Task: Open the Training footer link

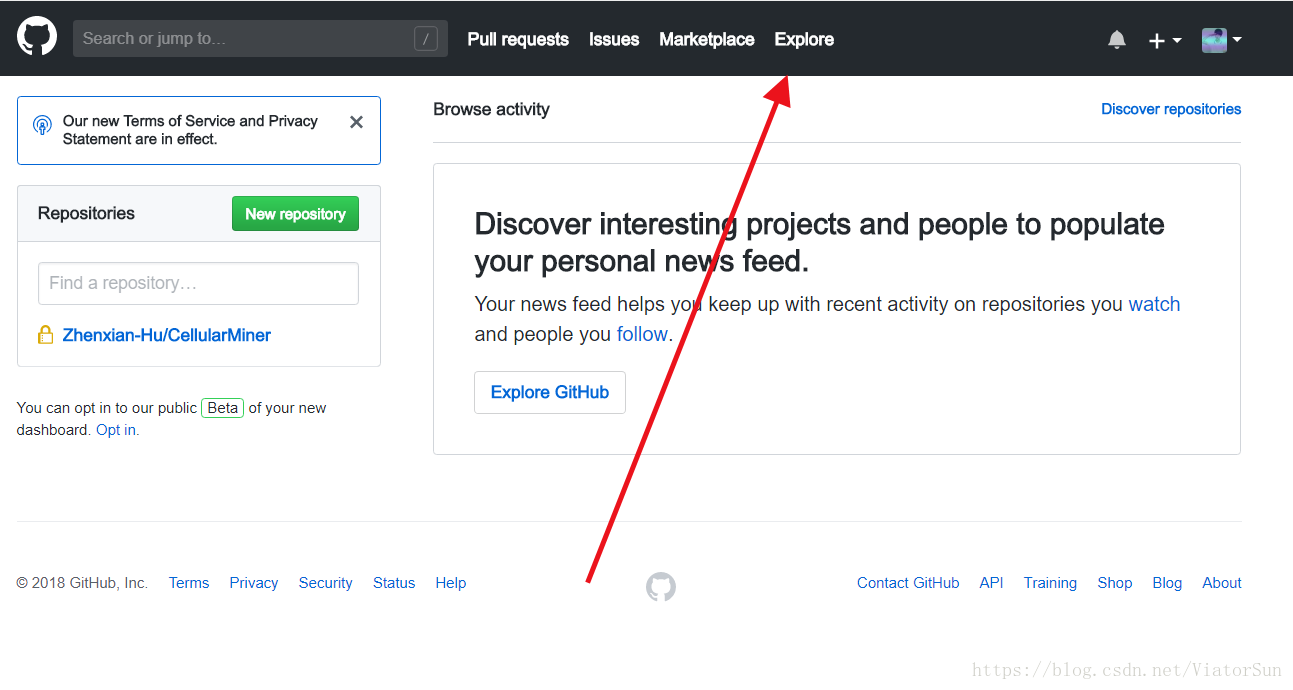Action: (x=1050, y=583)
